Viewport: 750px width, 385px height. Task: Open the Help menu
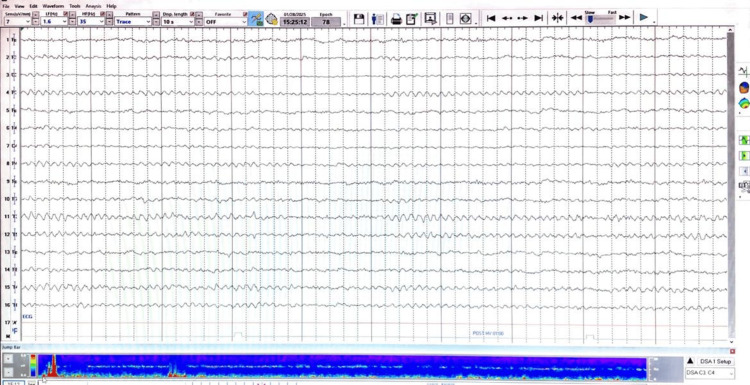coord(111,6)
